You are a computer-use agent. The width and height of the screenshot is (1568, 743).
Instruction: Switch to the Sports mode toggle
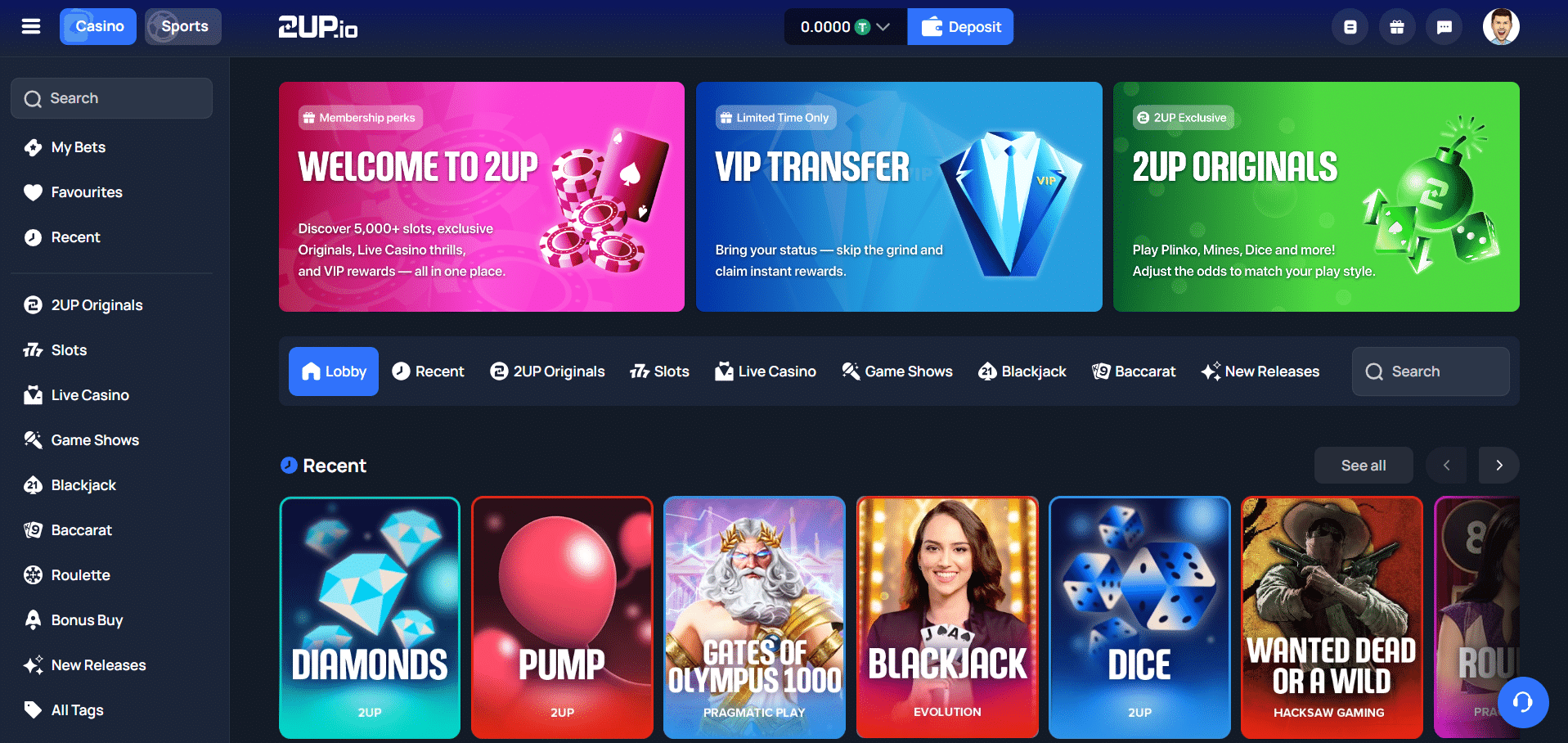[x=183, y=26]
